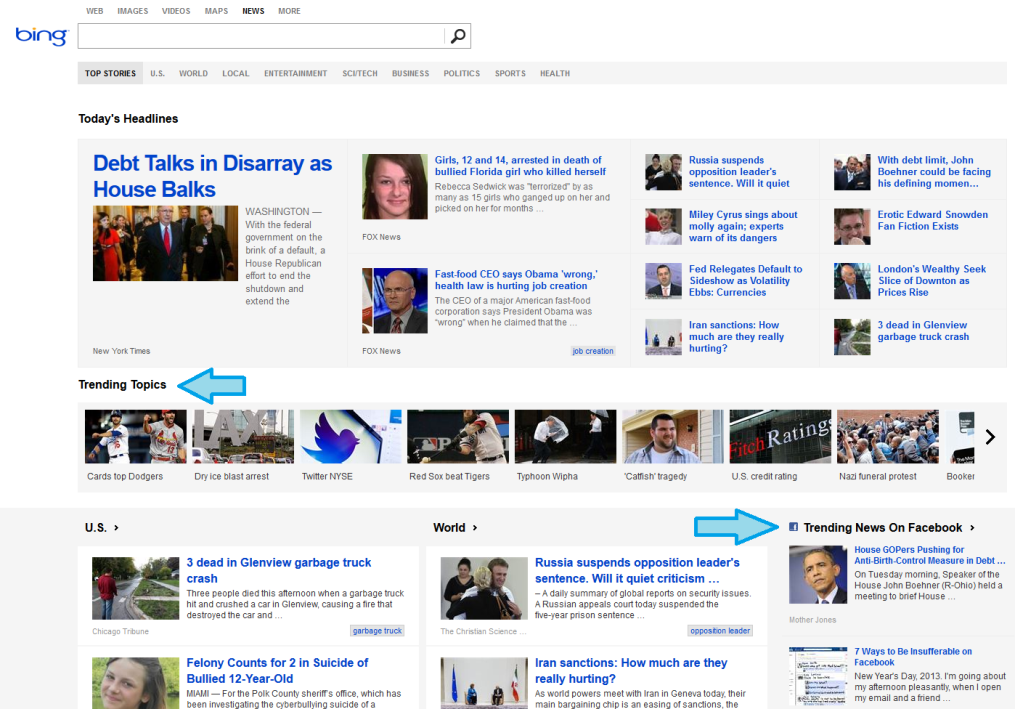Open the MORE menu

[x=289, y=11]
